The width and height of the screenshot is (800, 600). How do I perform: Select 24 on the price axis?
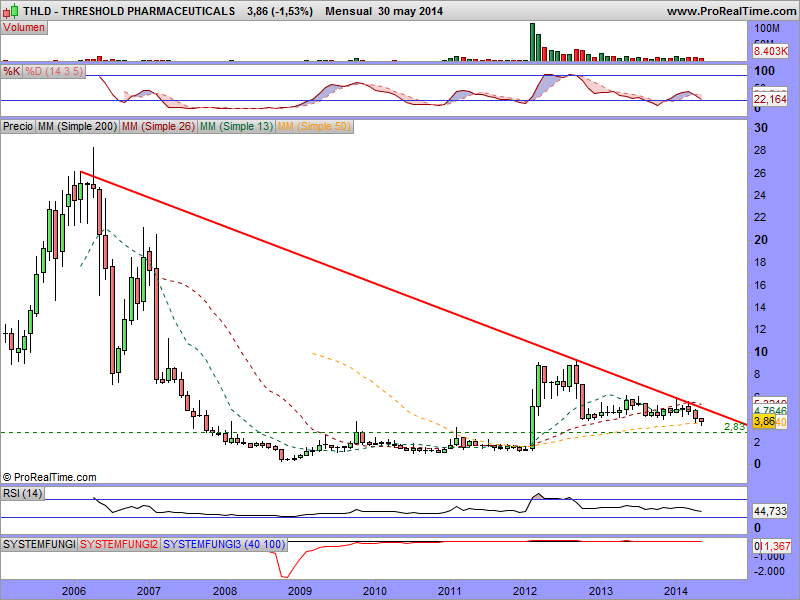pyautogui.click(x=761, y=195)
